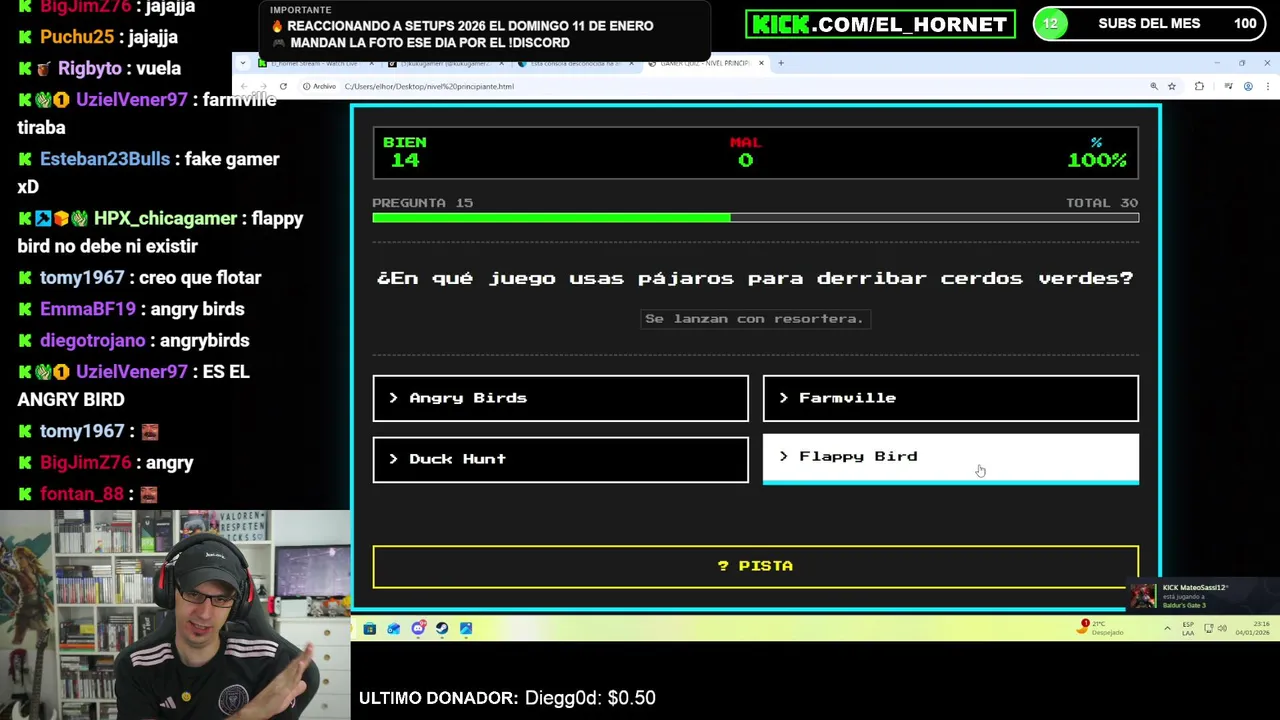Select the GAMER QUIZ browser tab
Image resolution: width=1280 pixels, height=720 pixels.
(x=704, y=63)
